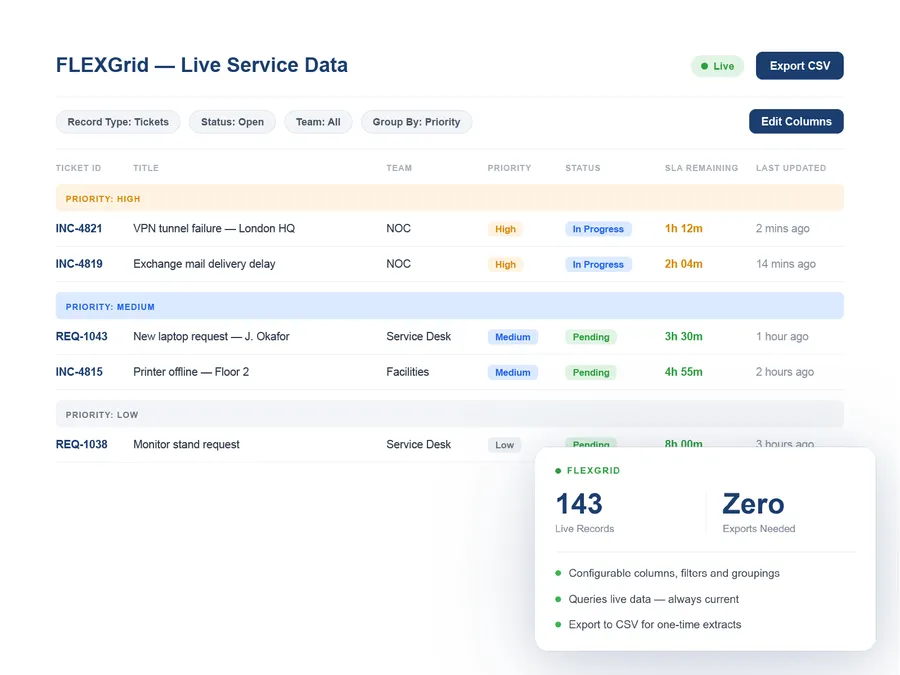The width and height of the screenshot is (900, 675).
Task: Select the 'VPN tunnel failure — London HQ' title
Action: 214,228
